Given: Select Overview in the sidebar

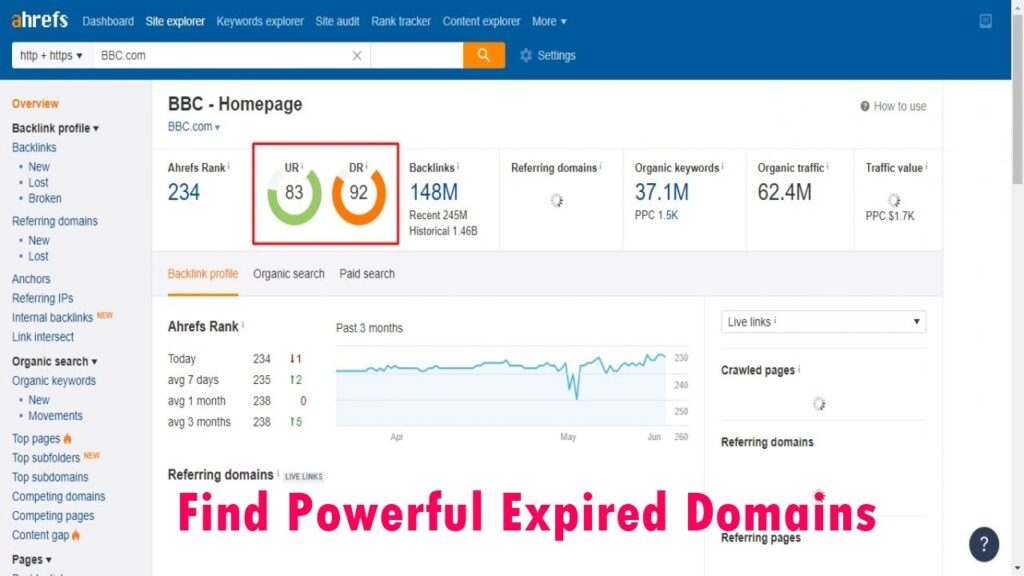Looking at the screenshot, I should pyautogui.click(x=35, y=103).
